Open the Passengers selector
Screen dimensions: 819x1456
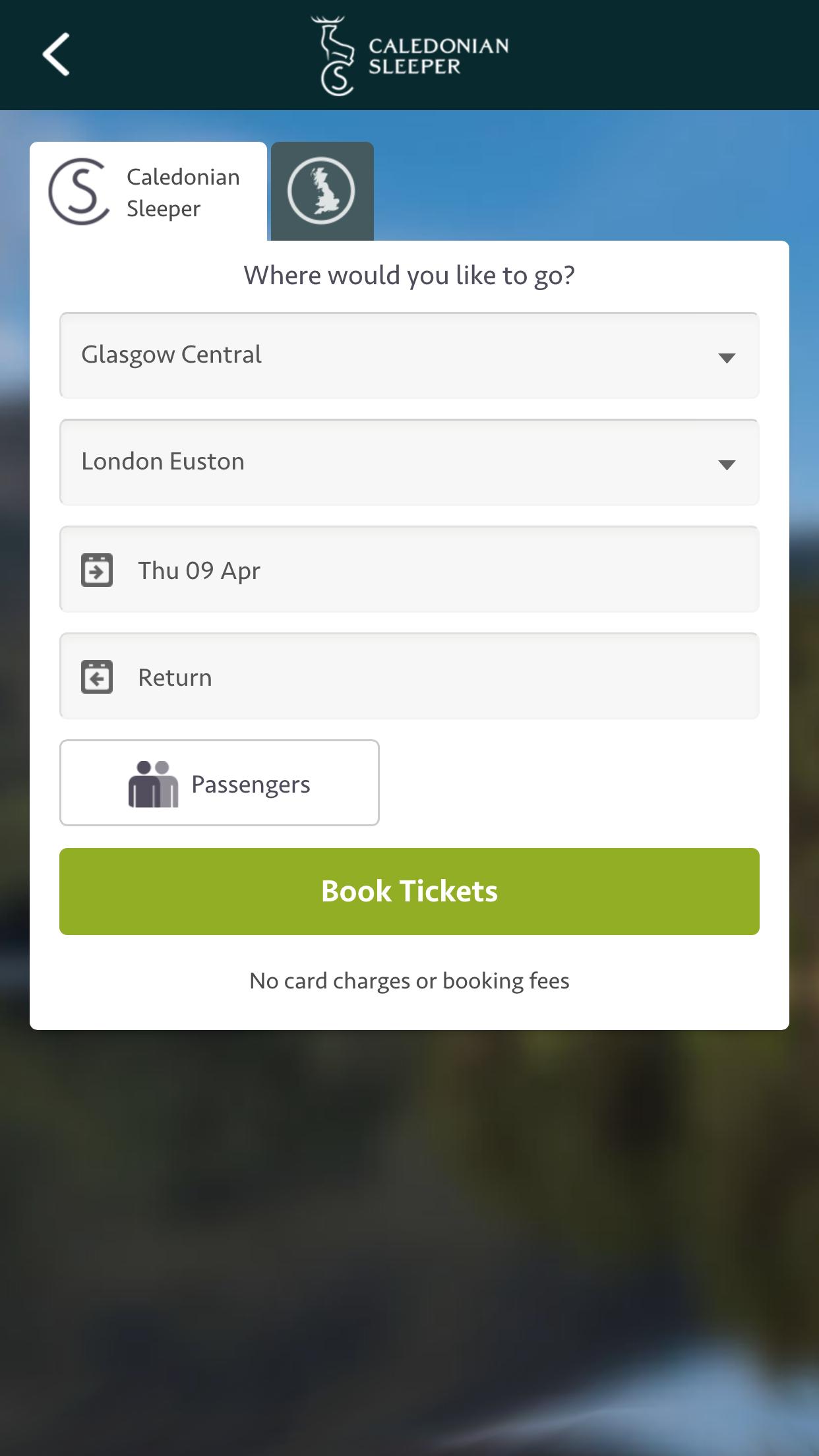(x=220, y=783)
